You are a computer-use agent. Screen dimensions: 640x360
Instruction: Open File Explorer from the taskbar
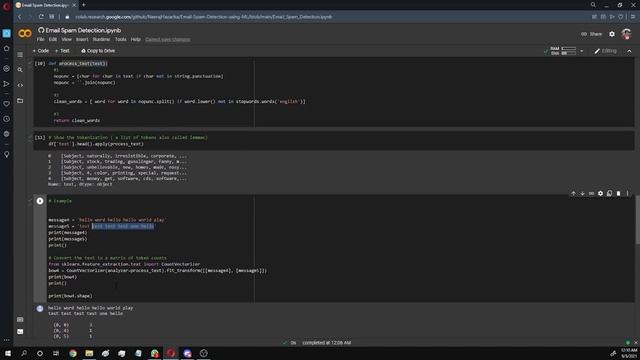coord(89,353)
